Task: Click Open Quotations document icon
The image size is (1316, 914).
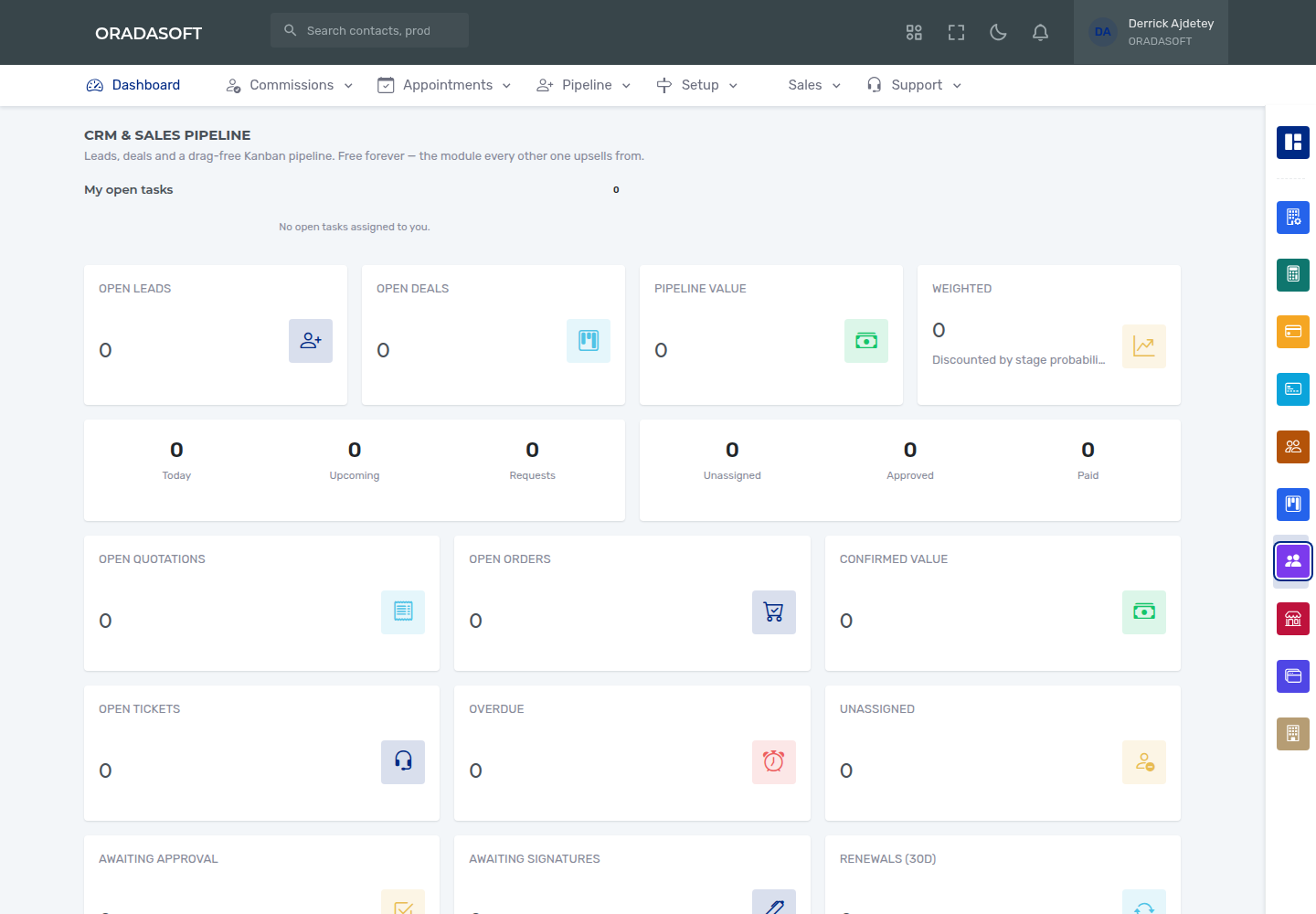Action: pos(403,612)
